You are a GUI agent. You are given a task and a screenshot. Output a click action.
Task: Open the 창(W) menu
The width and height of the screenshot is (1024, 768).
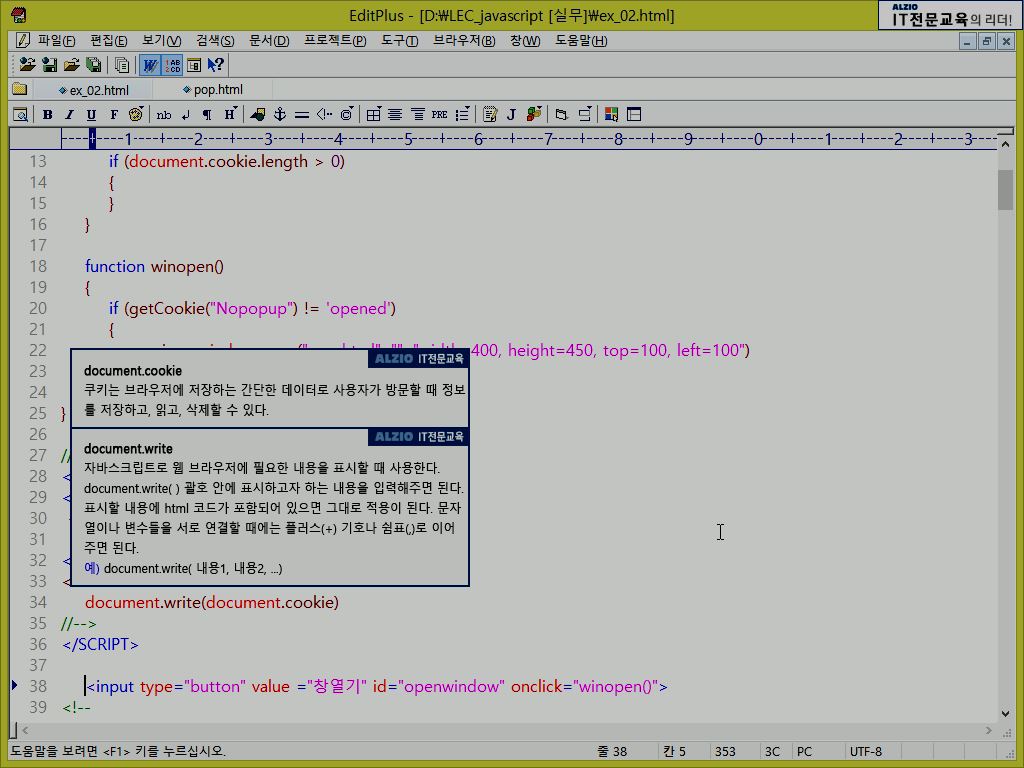[x=525, y=40]
